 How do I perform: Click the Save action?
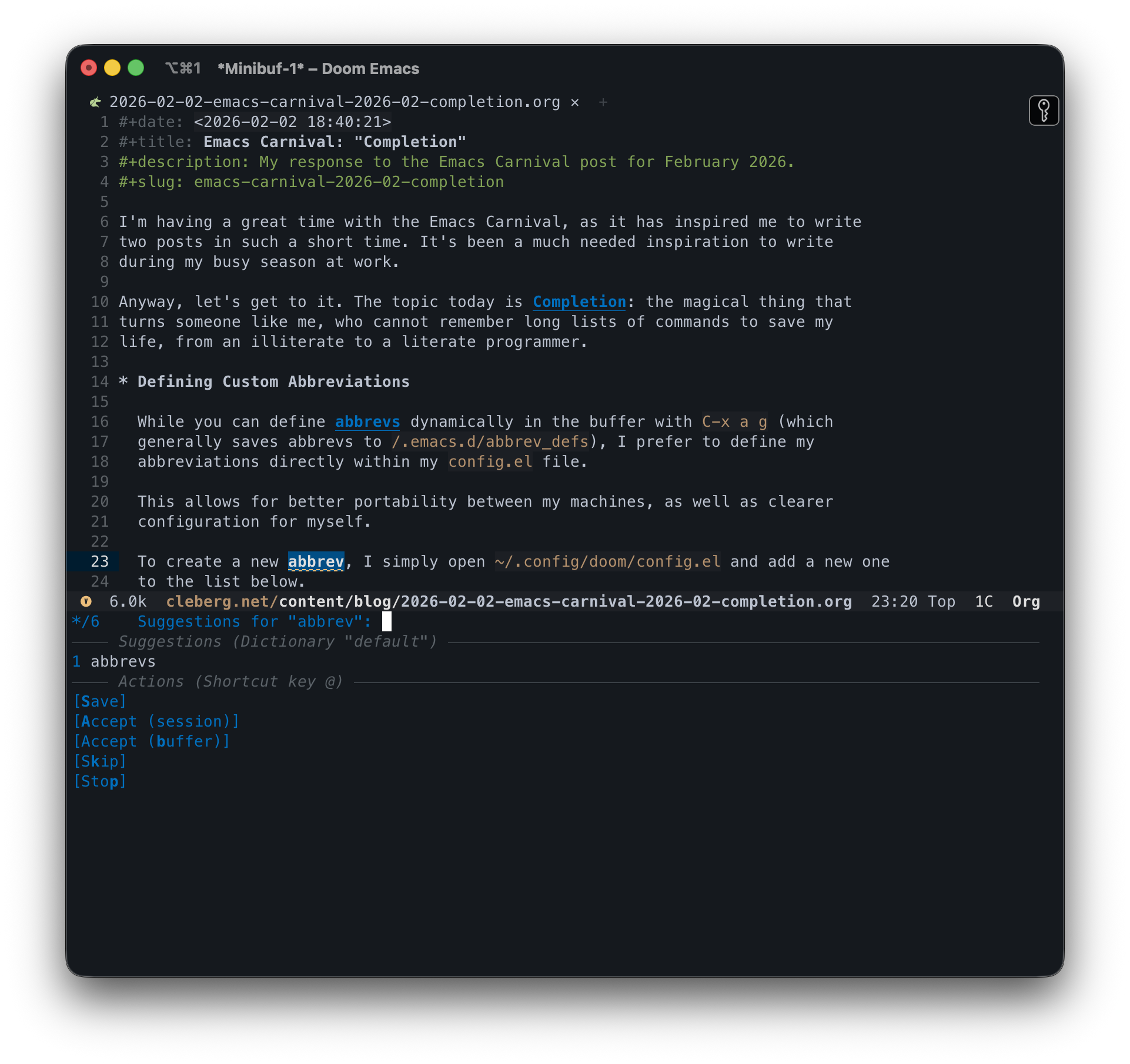tap(99, 702)
